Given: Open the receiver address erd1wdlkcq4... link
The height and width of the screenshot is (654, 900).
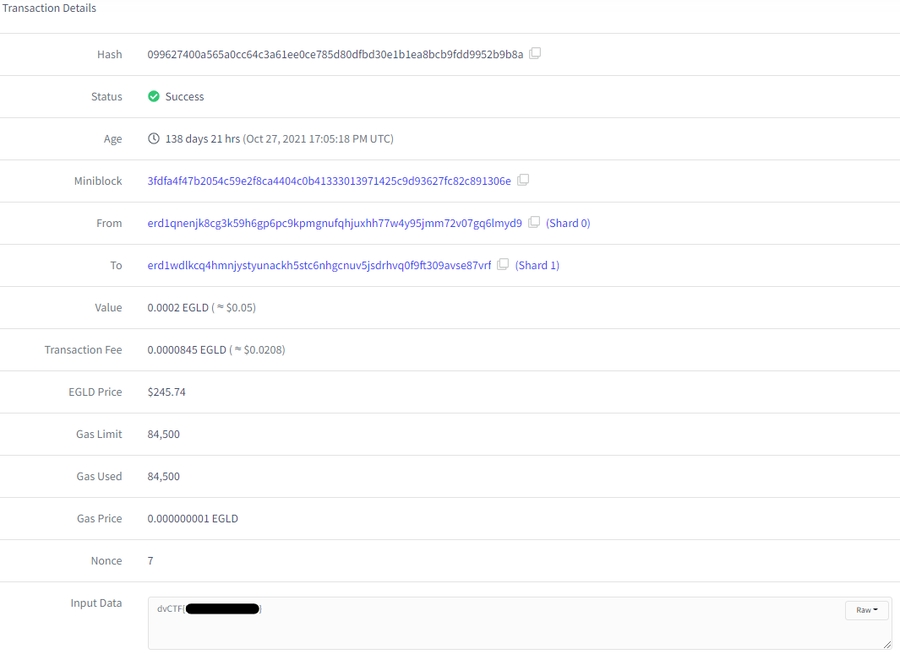Looking at the screenshot, I should 319,265.
